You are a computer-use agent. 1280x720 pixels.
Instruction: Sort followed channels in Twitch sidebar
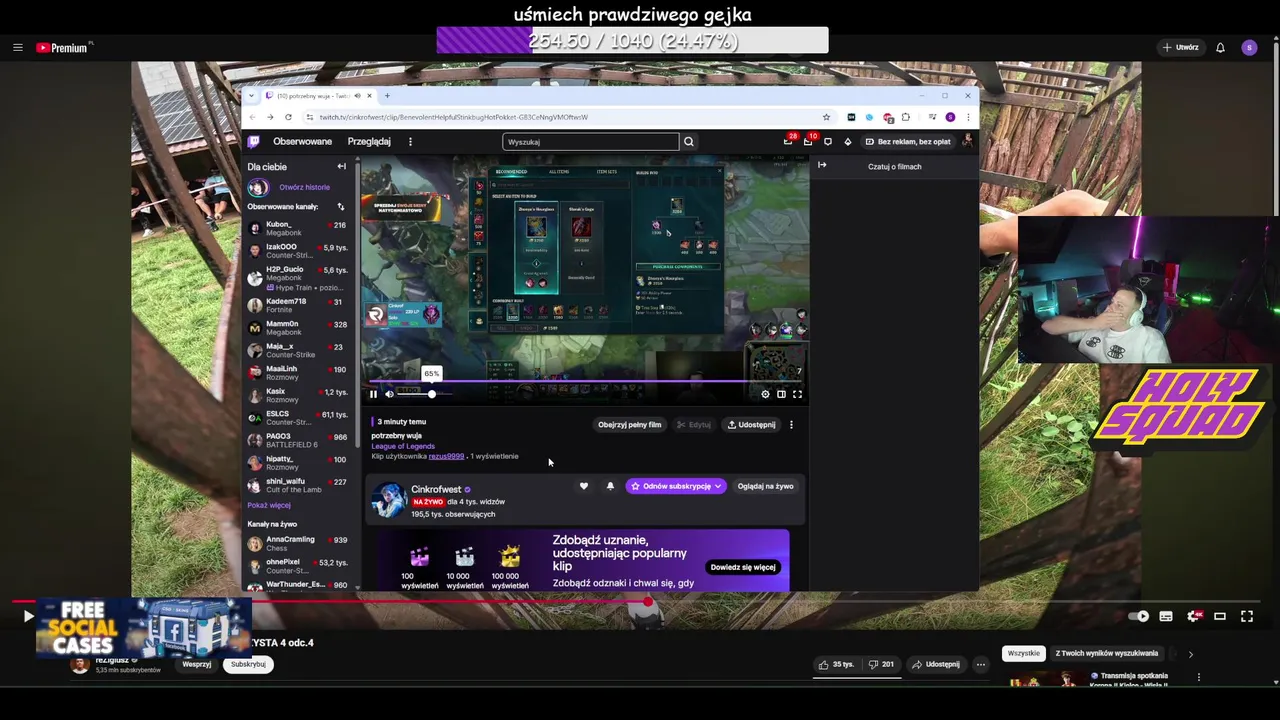point(340,207)
